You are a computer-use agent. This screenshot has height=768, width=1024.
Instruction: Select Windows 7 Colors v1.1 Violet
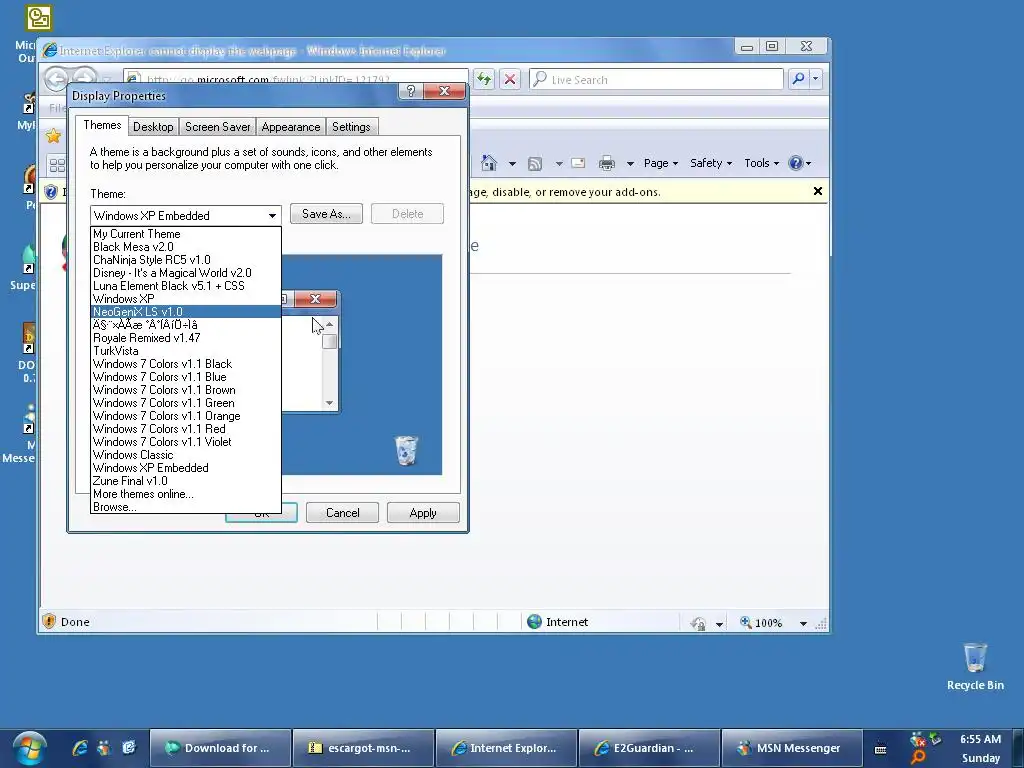point(186,442)
